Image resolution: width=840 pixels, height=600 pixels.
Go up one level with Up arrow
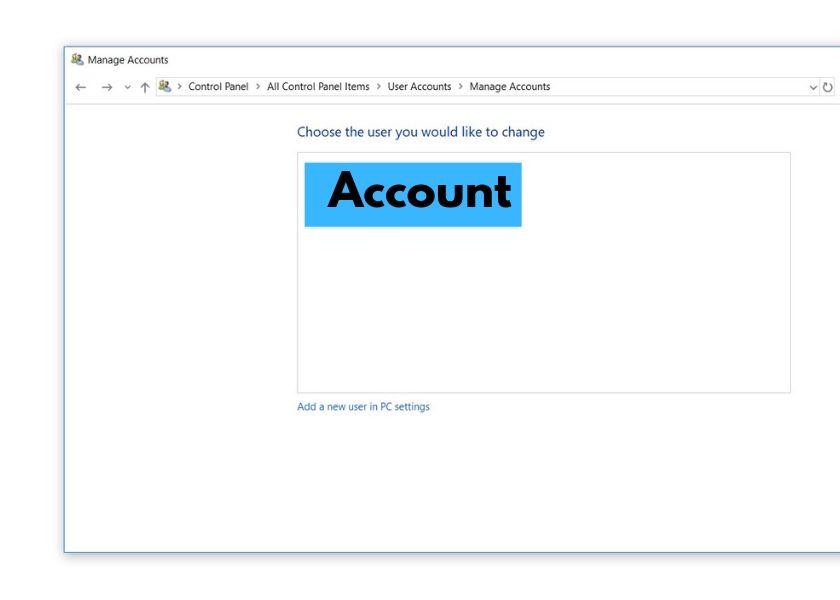pos(145,87)
